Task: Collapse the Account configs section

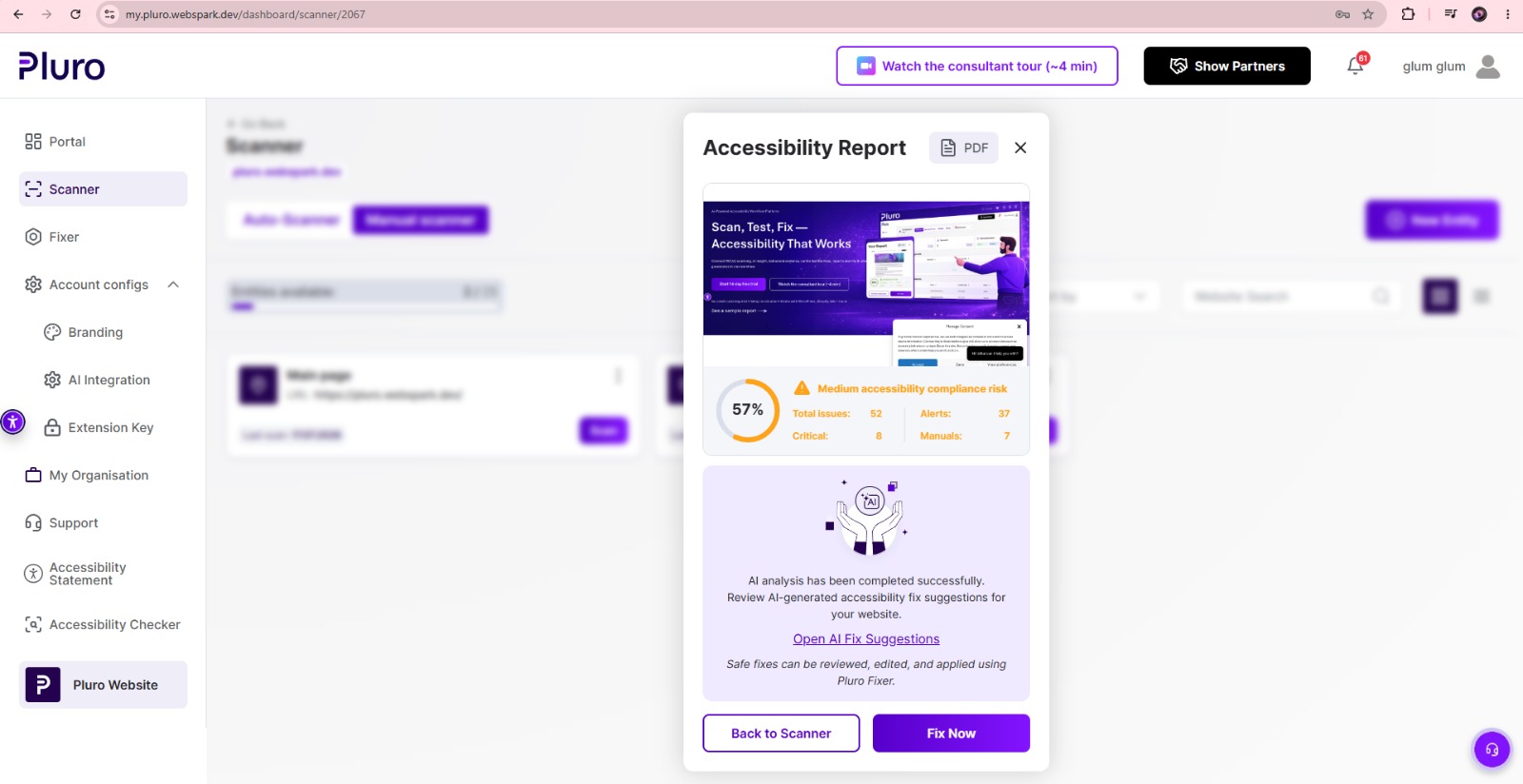Action: click(173, 284)
